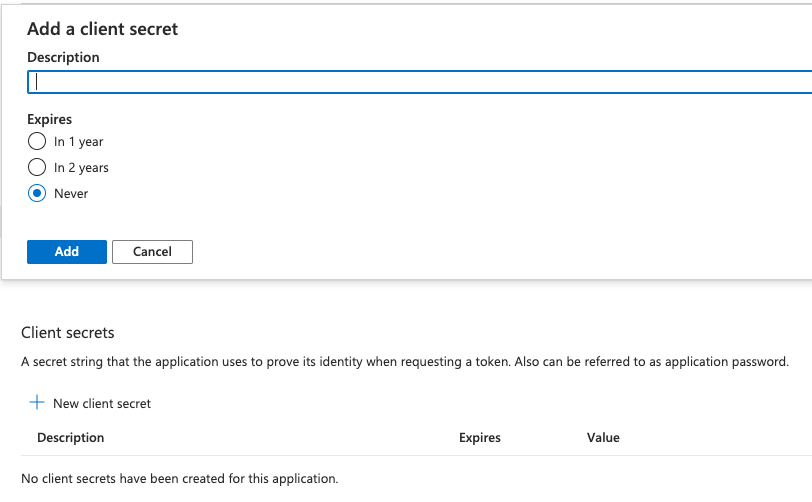The width and height of the screenshot is (812, 502).
Task: Click the 'No client secrets have been created' message
Action: point(180,479)
